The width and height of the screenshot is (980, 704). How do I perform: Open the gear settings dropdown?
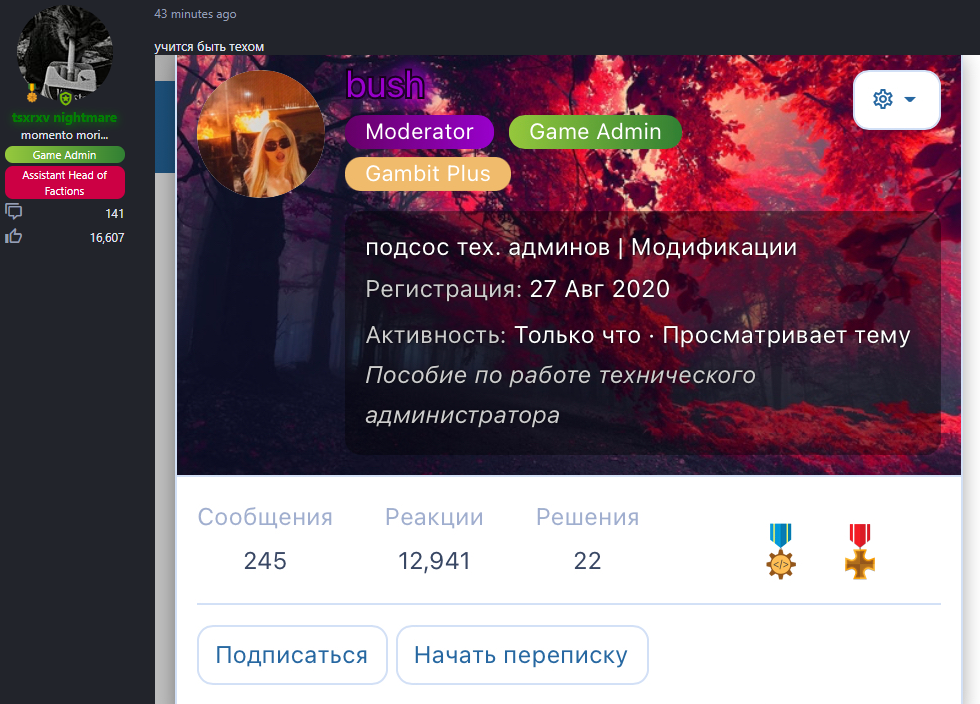pos(896,99)
